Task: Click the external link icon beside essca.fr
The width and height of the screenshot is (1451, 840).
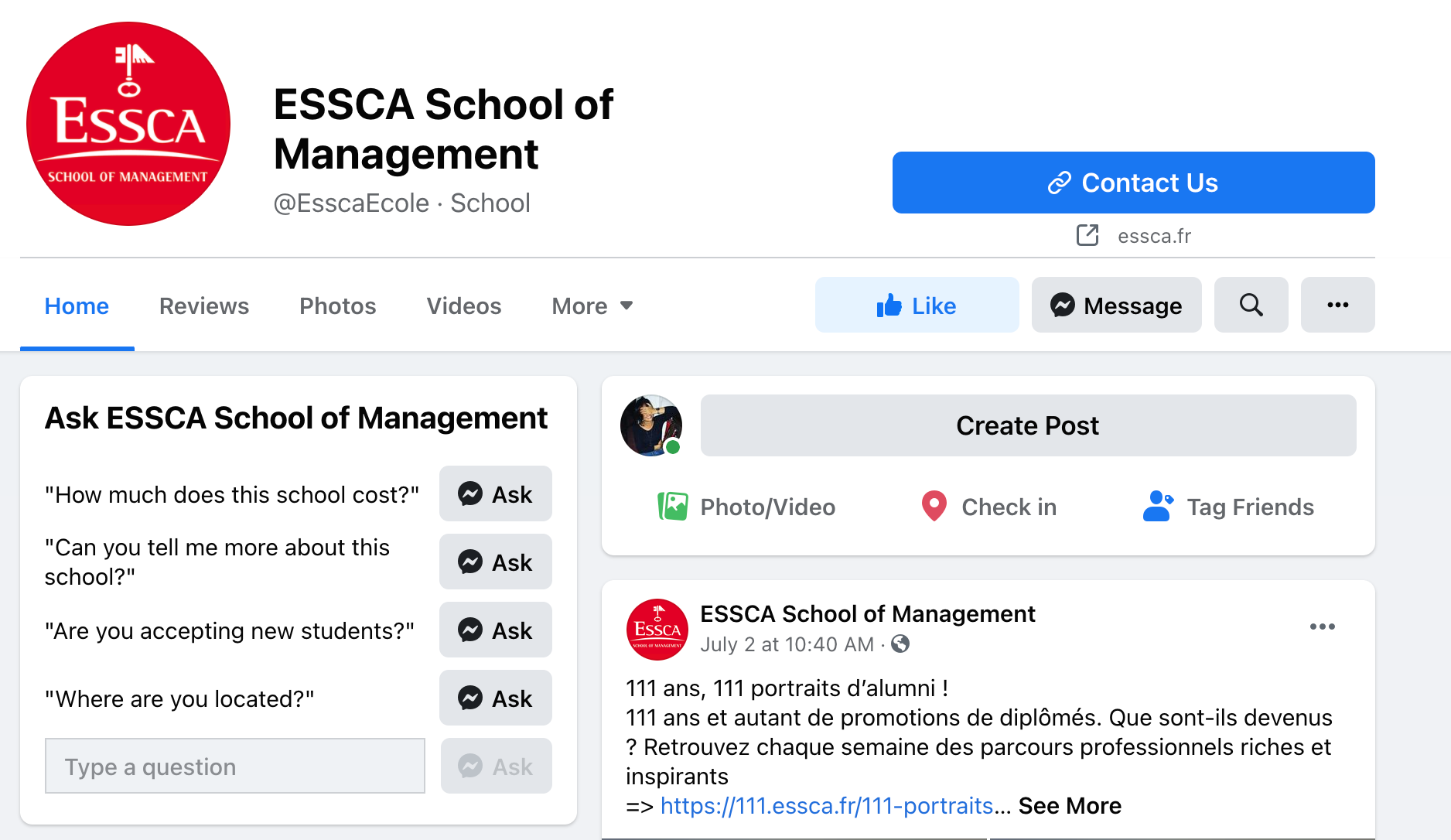Action: click(x=1087, y=235)
